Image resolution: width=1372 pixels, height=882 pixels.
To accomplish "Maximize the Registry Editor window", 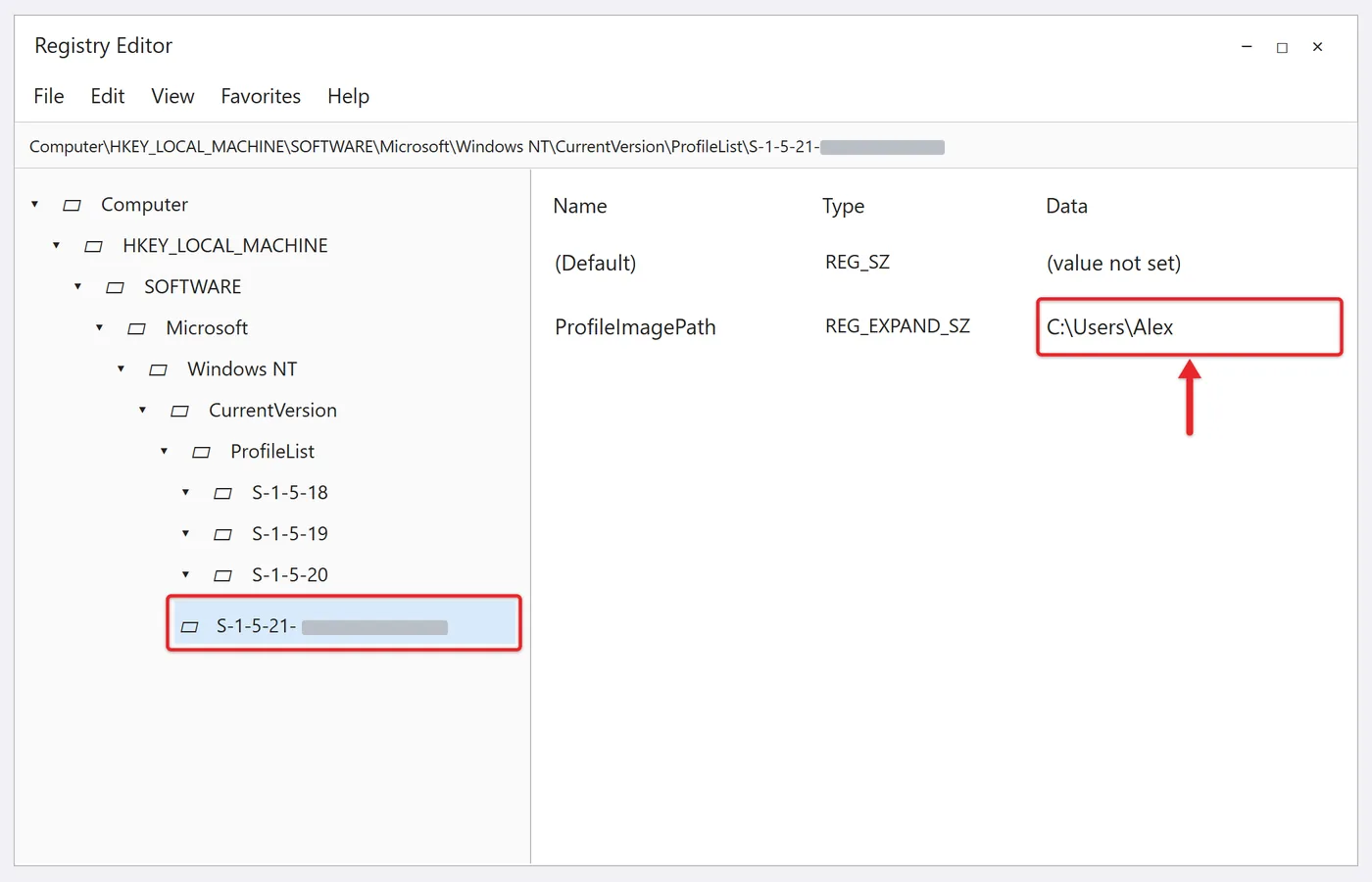I will [x=1282, y=47].
